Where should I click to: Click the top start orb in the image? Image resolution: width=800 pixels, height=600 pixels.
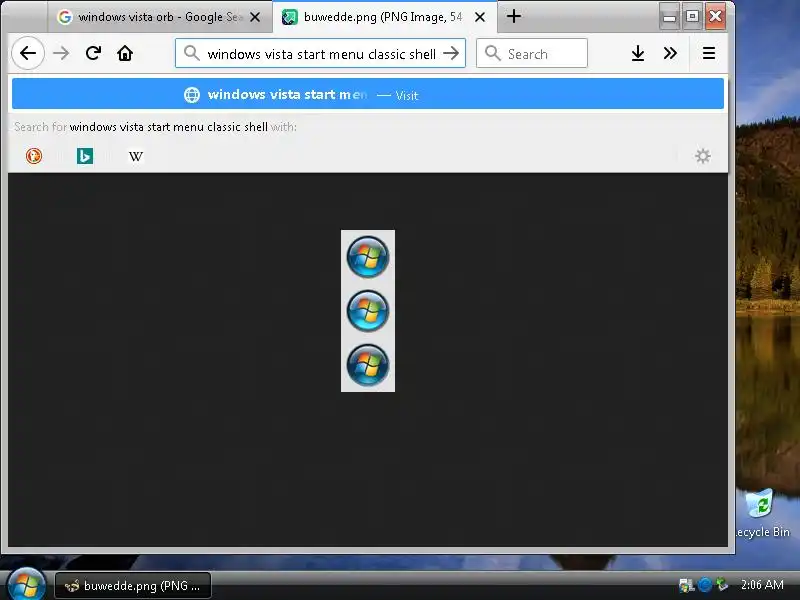tap(368, 257)
